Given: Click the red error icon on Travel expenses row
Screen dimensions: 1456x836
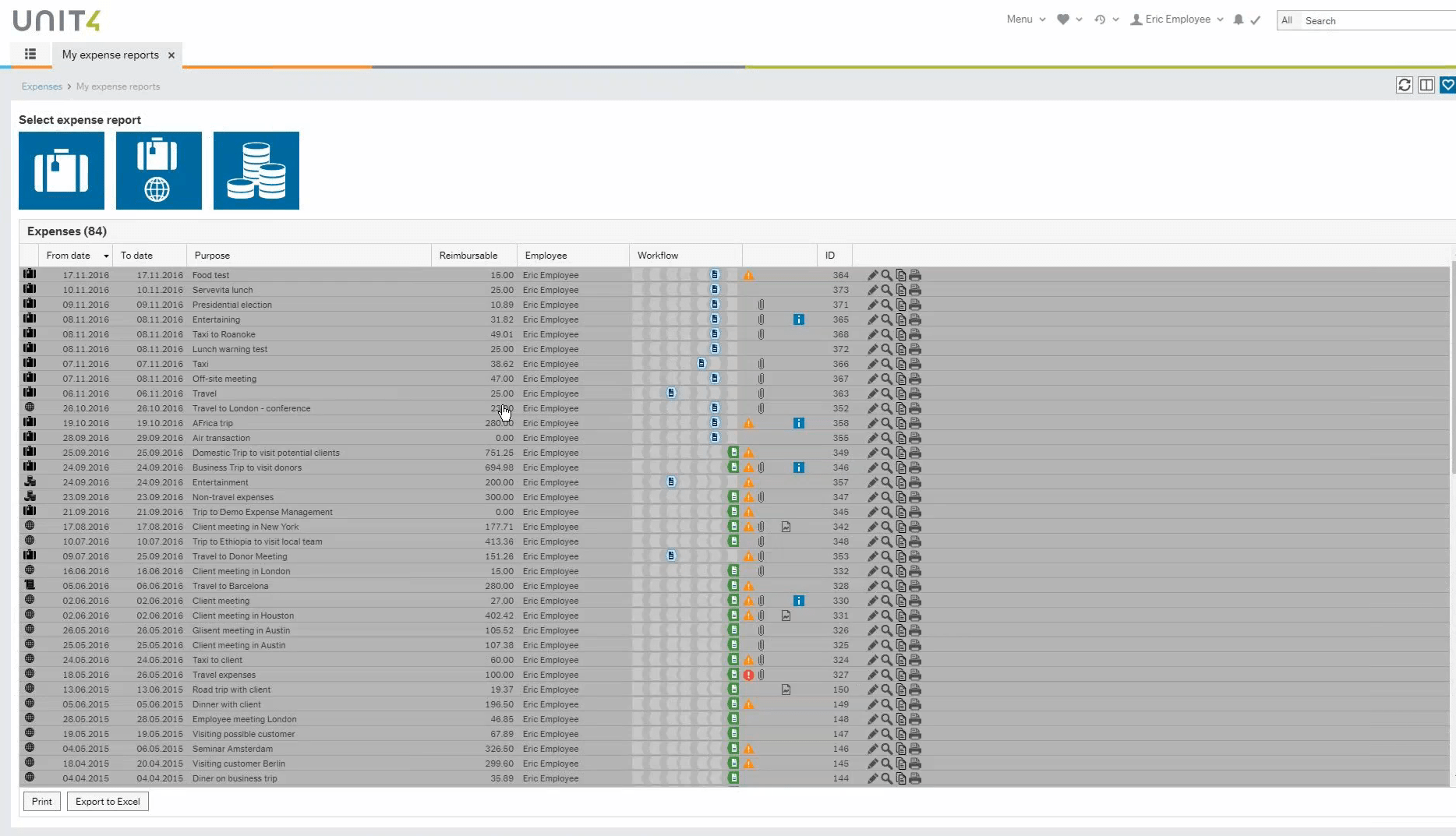Looking at the screenshot, I should [x=748, y=675].
